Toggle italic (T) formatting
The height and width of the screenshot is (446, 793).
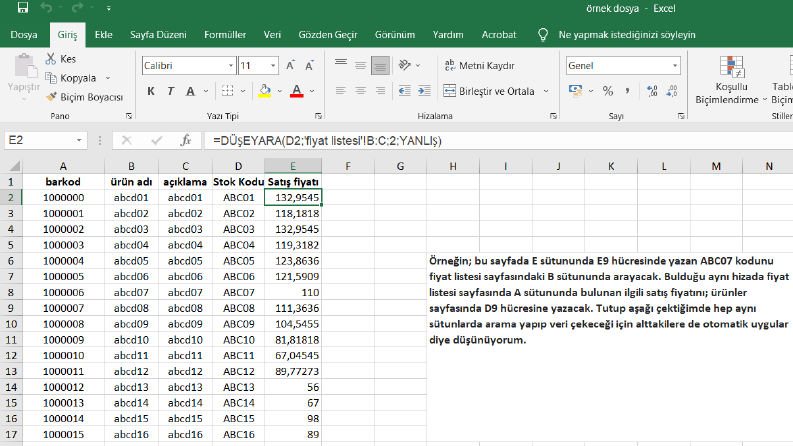coord(170,92)
